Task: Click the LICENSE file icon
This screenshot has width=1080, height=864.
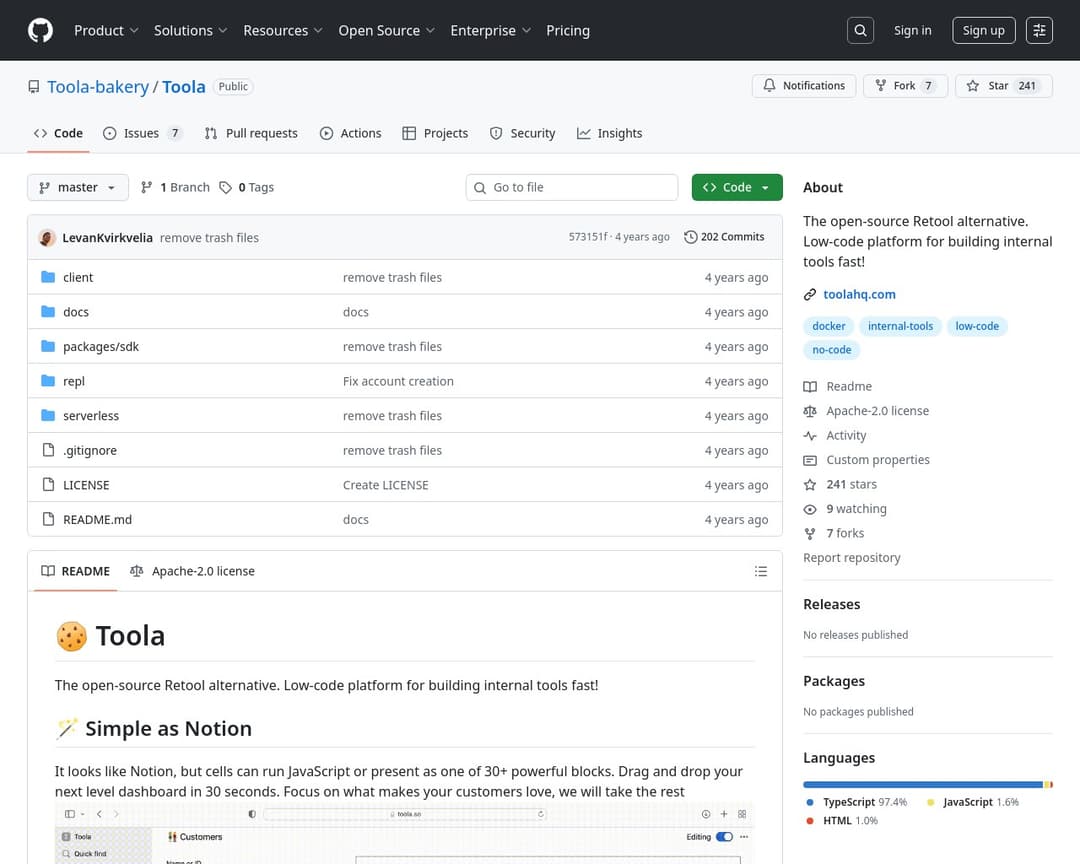Action: click(48, 485)
